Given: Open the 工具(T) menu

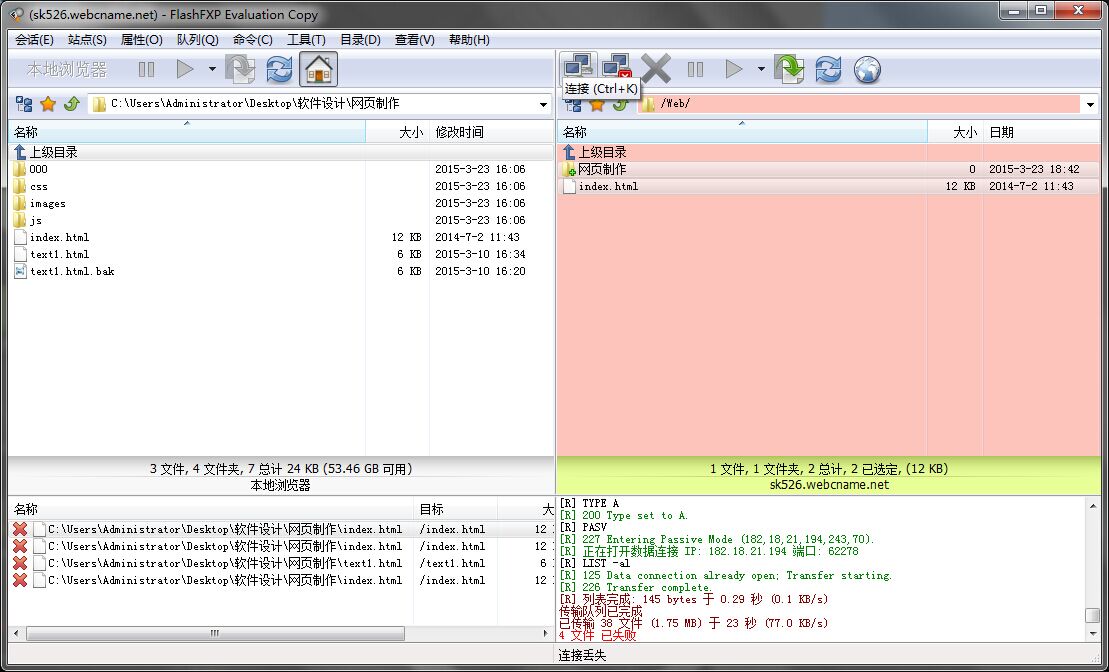Looking at the screenshot, I should pyautogui.click(x=306, y=40).
